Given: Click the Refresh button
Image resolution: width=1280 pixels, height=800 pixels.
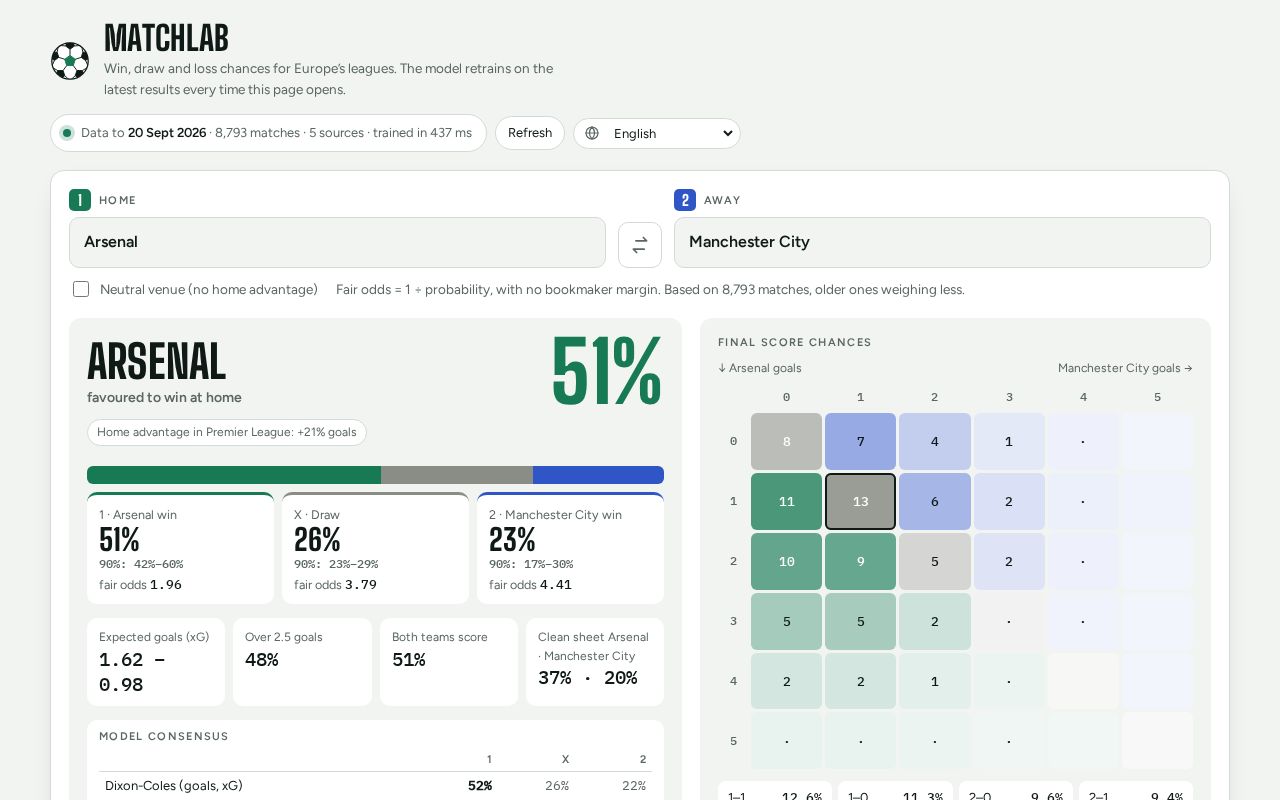Looking at the screenshot, I should (x=530, y=133).
